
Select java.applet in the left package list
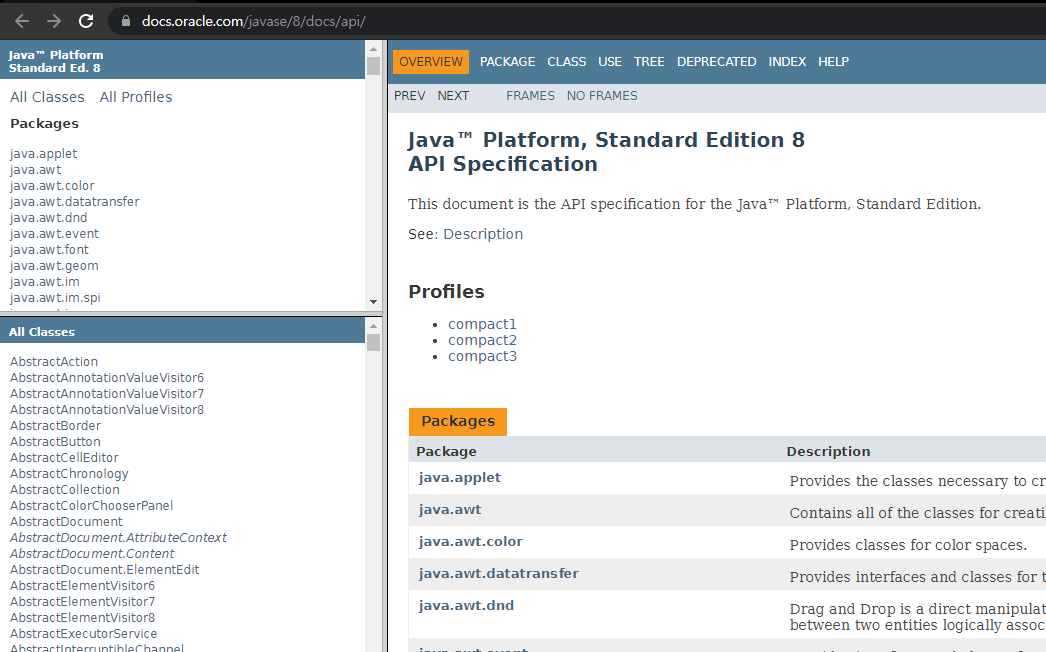pyautogui.click(x=43, y=153)
